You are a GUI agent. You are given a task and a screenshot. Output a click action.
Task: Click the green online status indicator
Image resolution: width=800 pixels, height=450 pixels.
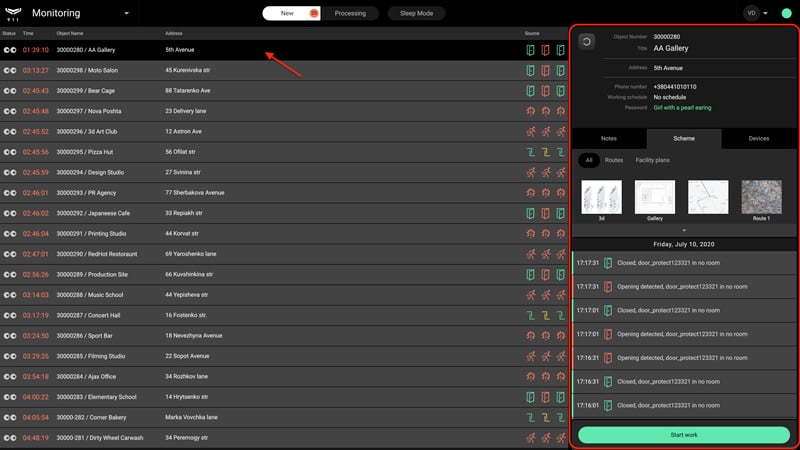[x=786, y=13]
